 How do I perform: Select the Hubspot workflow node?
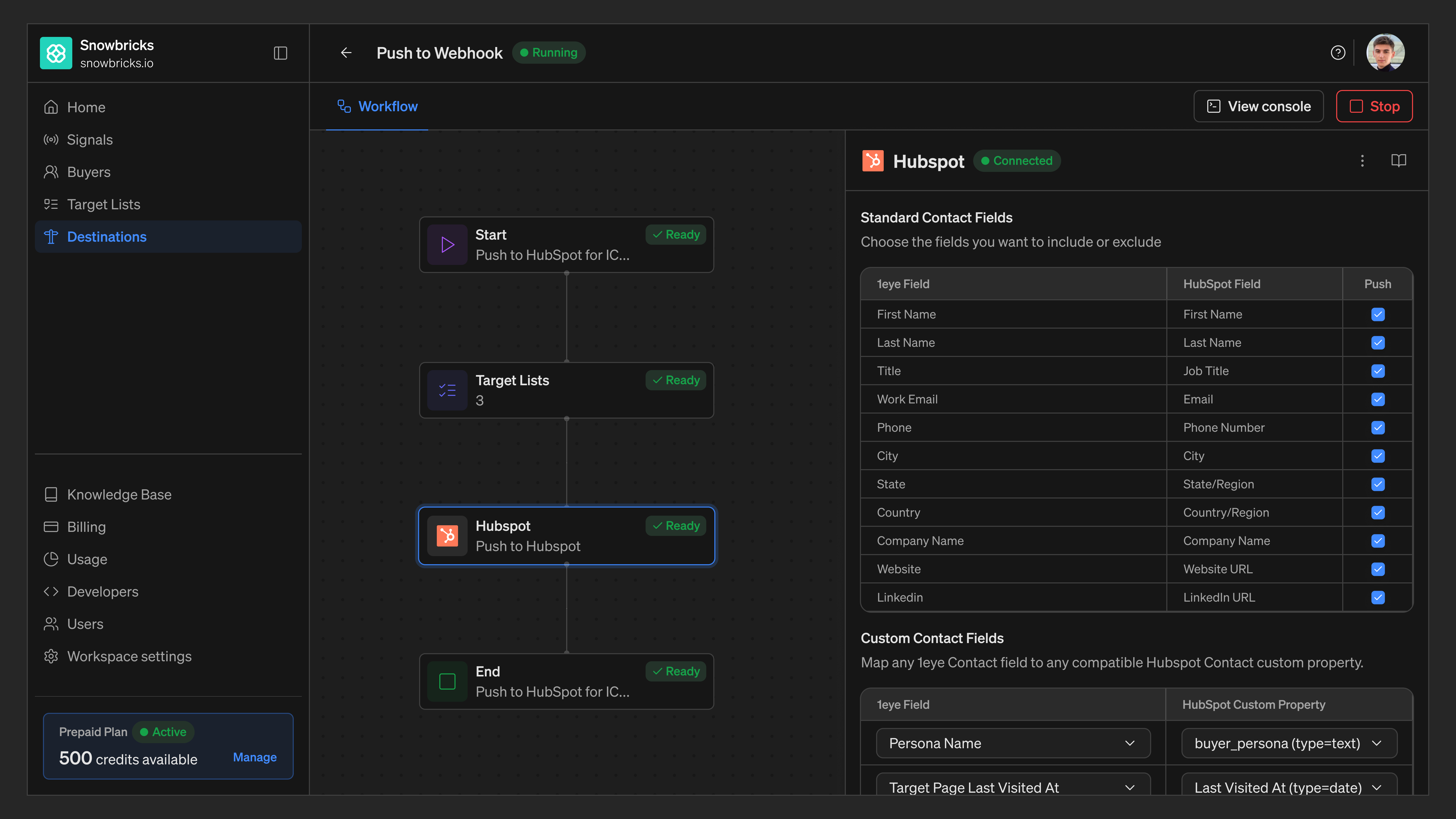click(566, 536)
